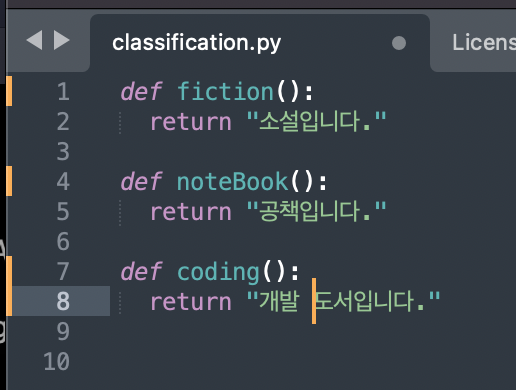Viewport: 516px width, 390px height.
Task: Click return keyword on line 2
Action: (191, 122)
